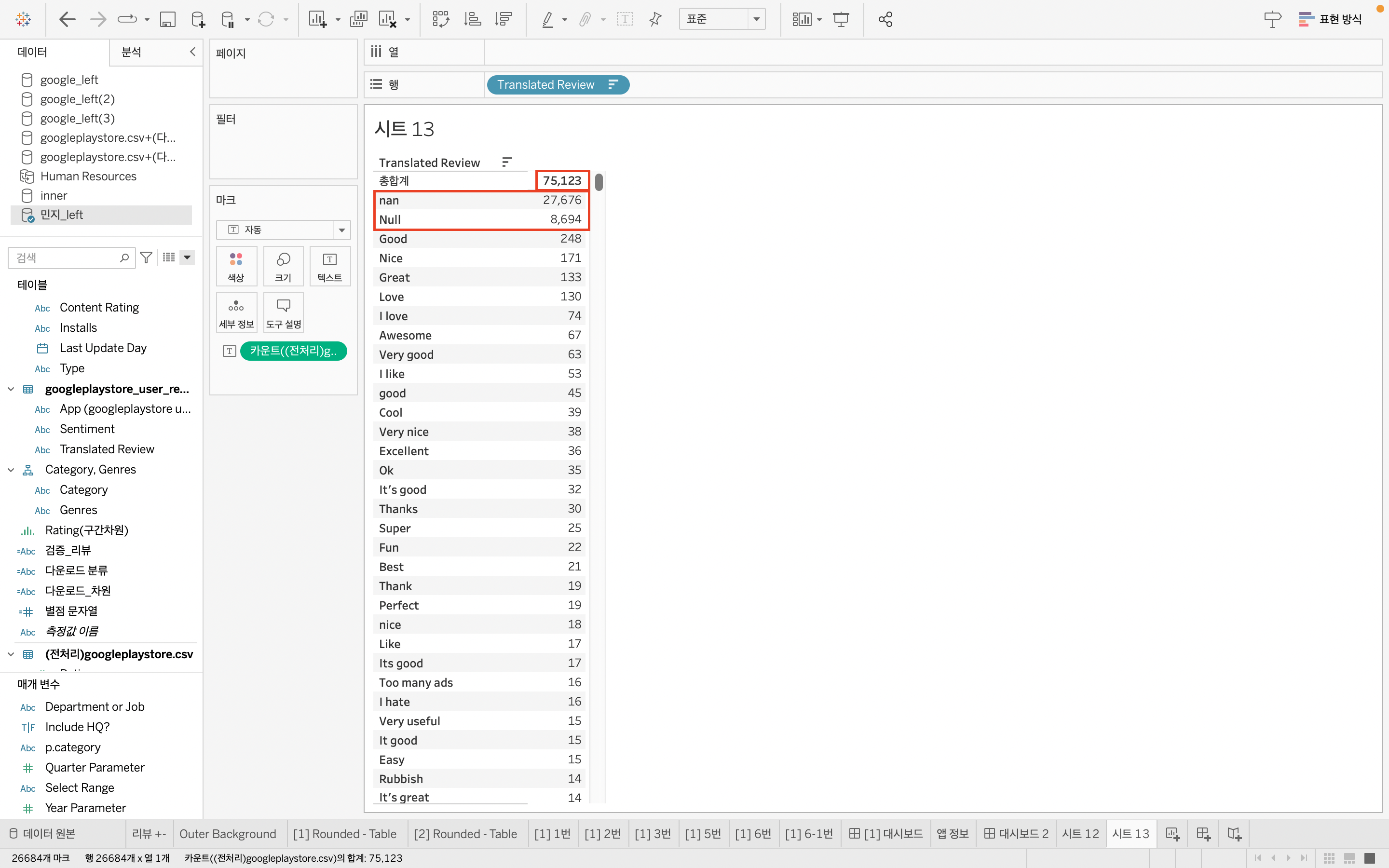This screenshot has width=1389, height=868.
Task: Click the share workbook icon
Action: [x=885, y=19]
